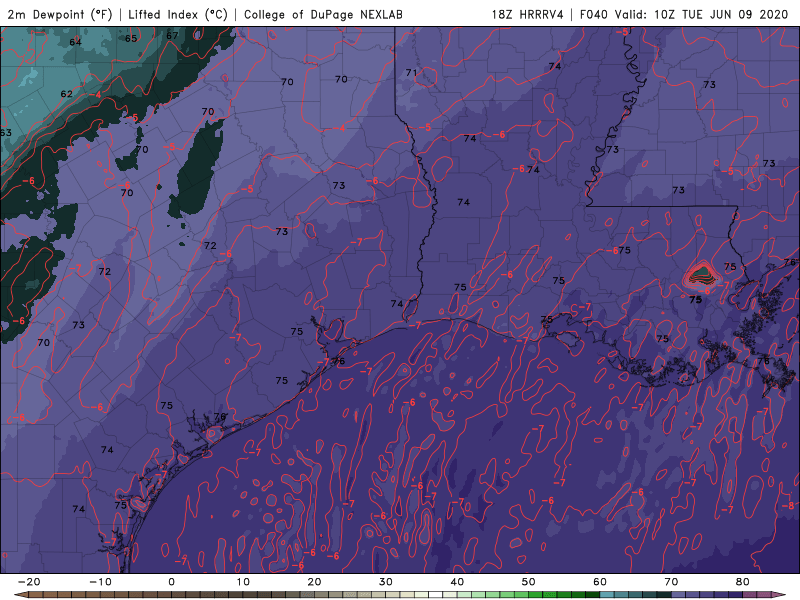
Task: Click the "Lifted Index (°C)" title text
Action: tap(178, 14)
